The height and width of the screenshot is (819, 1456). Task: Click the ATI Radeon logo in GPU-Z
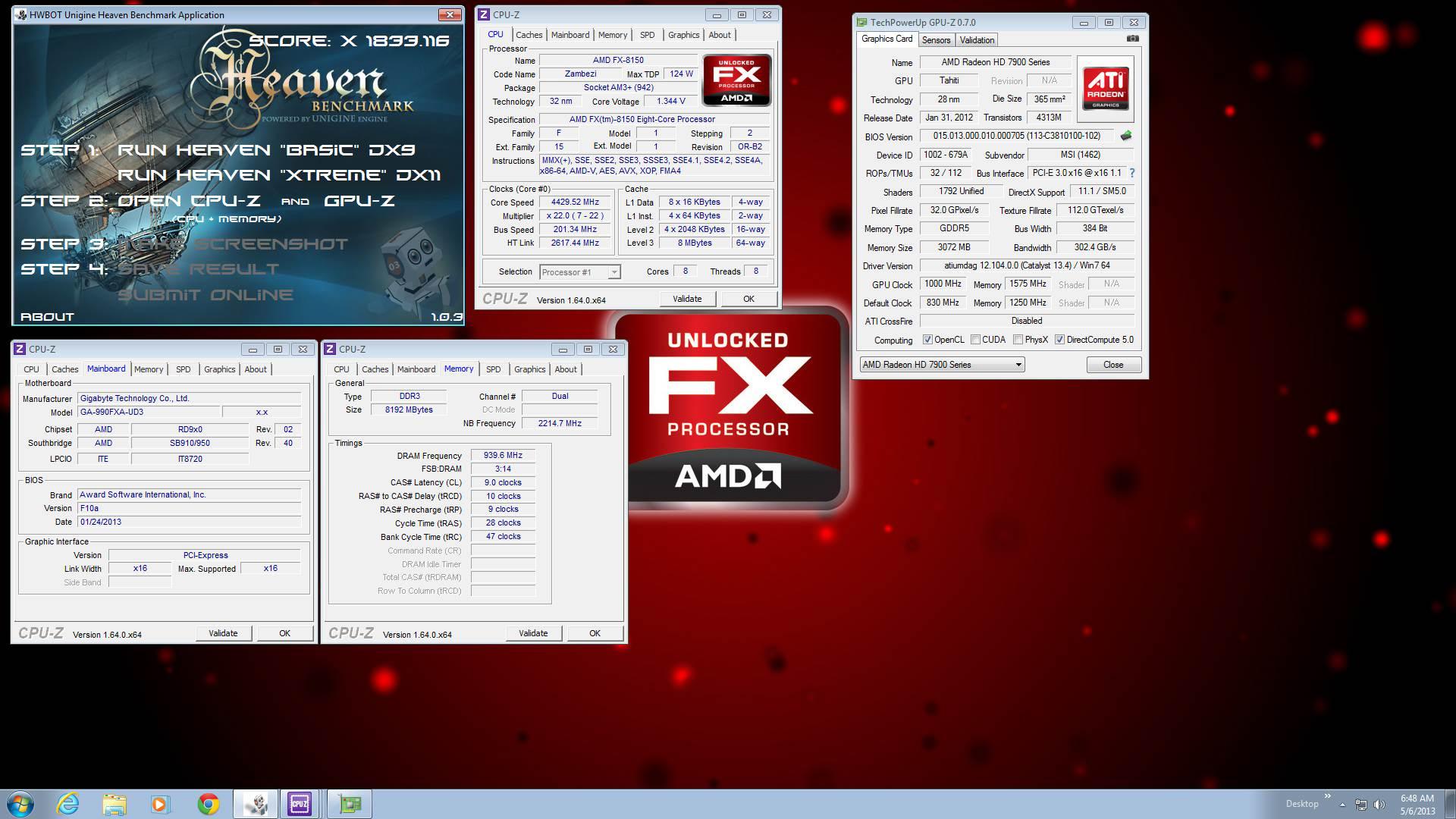tap(1105, 89)
